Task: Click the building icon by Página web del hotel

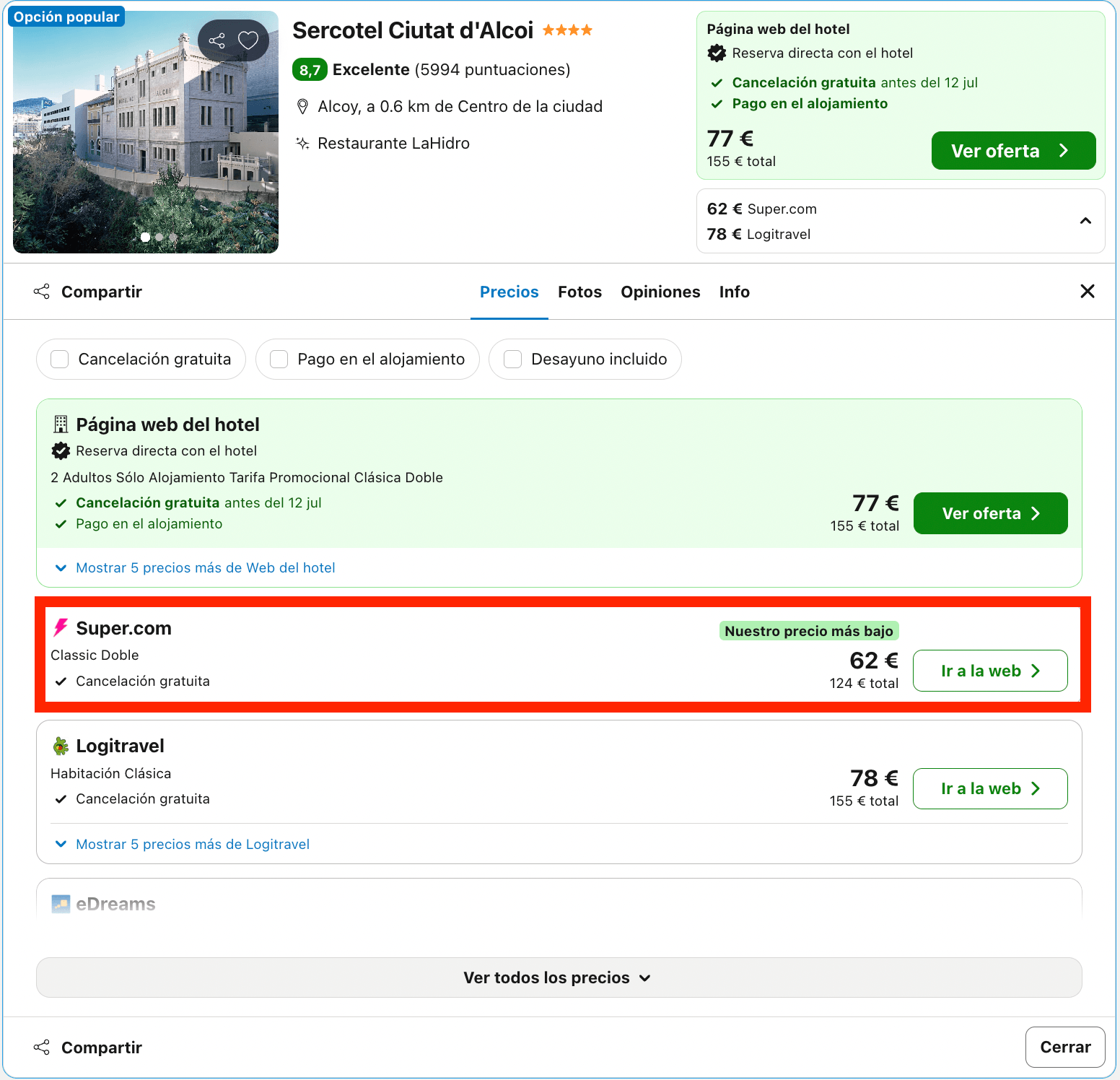Action: pyautogui.click(x=61, y=424)
